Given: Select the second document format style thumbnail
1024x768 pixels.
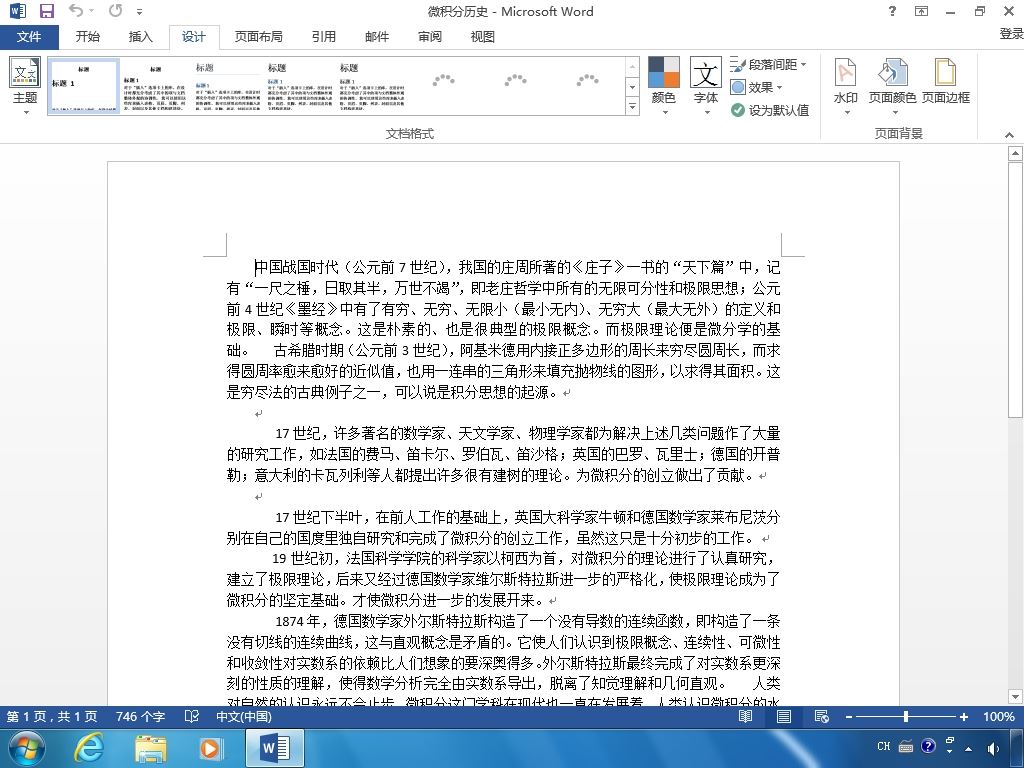Looking at the screenshot, I should tap(155, 87).
